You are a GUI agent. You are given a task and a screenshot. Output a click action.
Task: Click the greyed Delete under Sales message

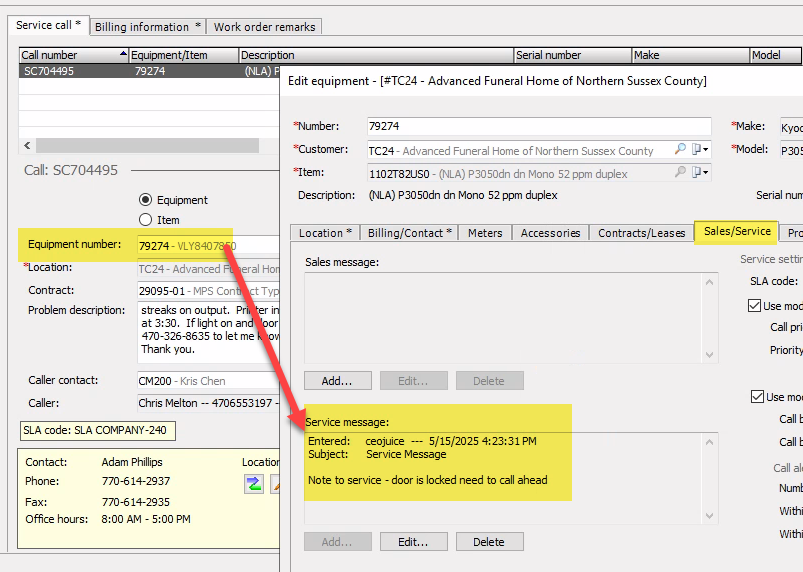[489, 381]
